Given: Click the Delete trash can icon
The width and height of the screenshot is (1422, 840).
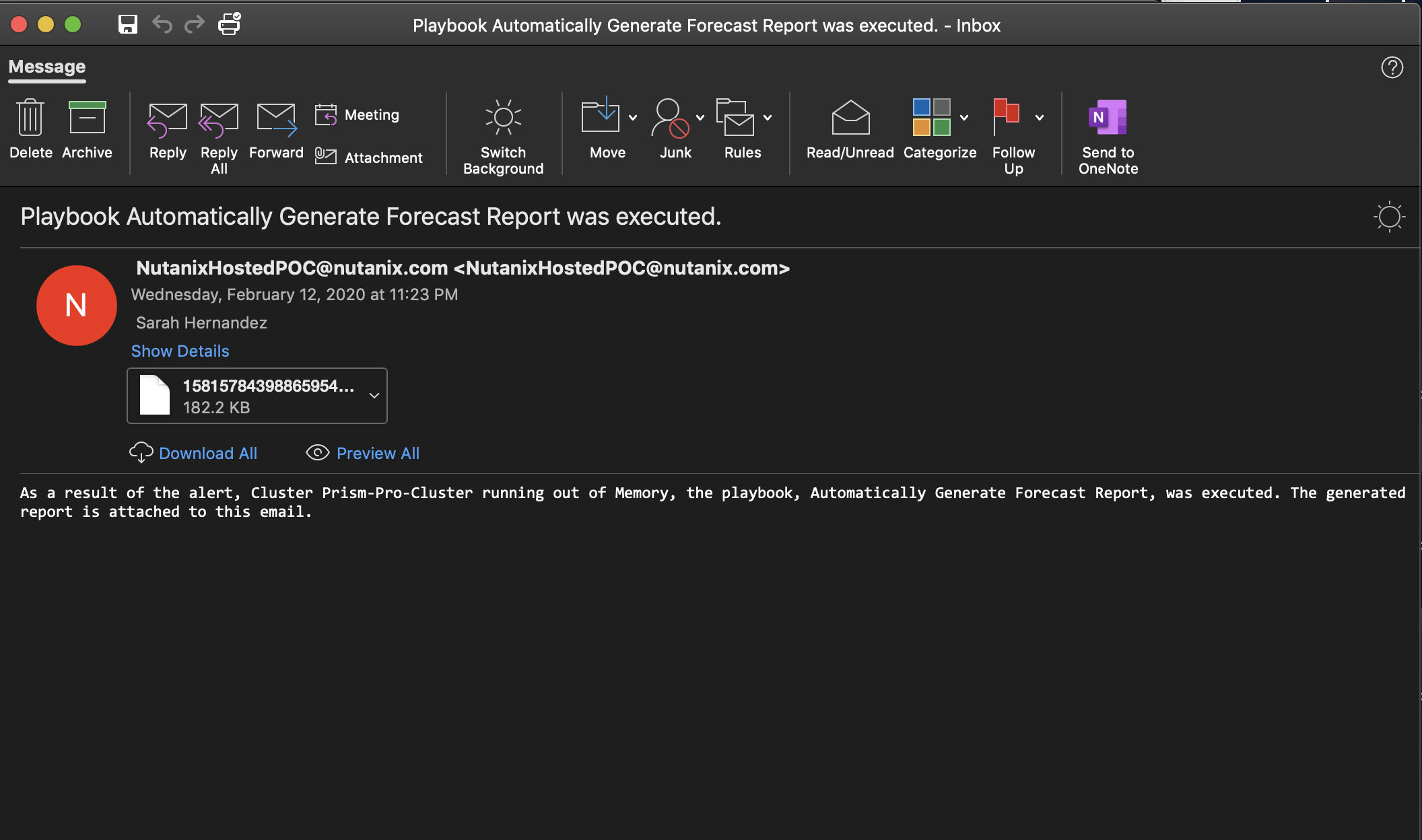Looking at the screenshot, I should (x=30, y=118).
